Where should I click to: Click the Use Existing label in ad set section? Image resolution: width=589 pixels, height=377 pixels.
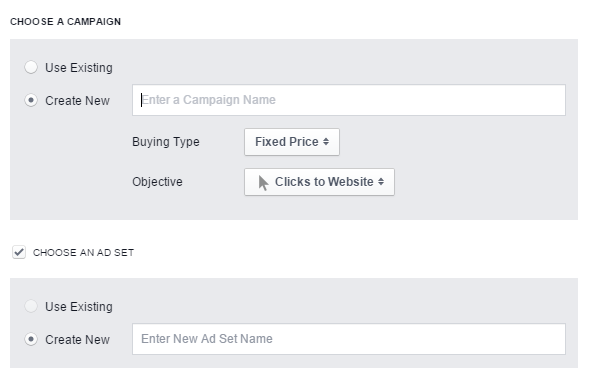(x=79, y=306)
